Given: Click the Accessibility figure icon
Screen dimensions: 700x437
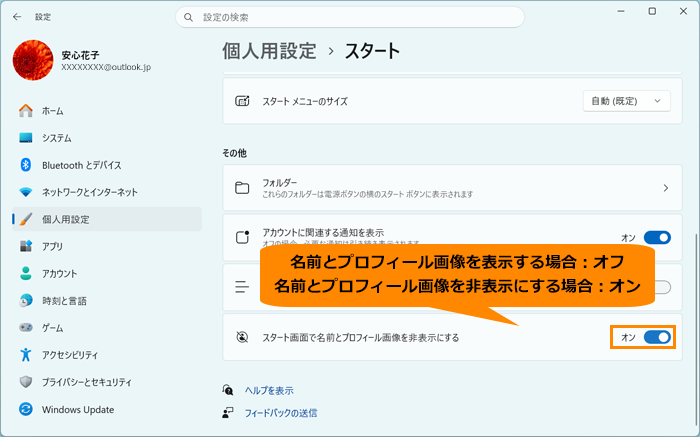Looking at the screenshot, I should click(x=26, y=355).
